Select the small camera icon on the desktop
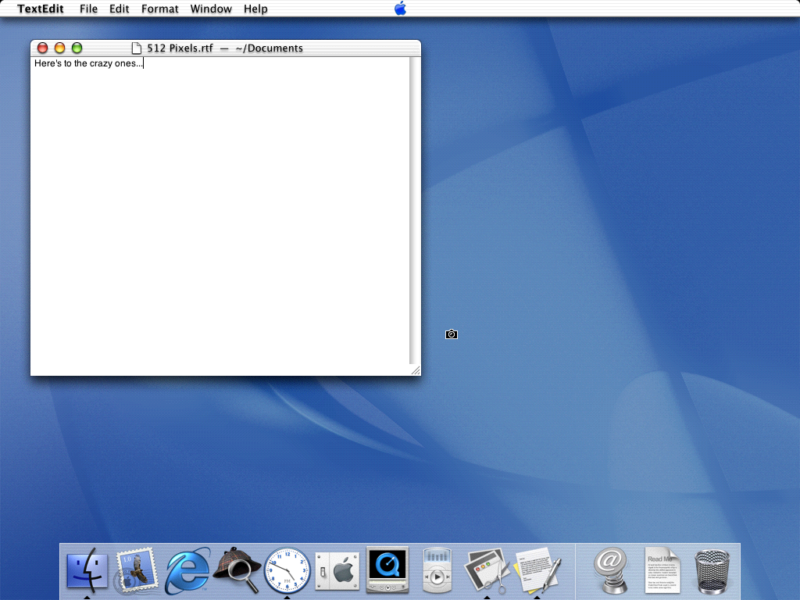The width and height of the screenshot is (800, 600). (450, 334)
